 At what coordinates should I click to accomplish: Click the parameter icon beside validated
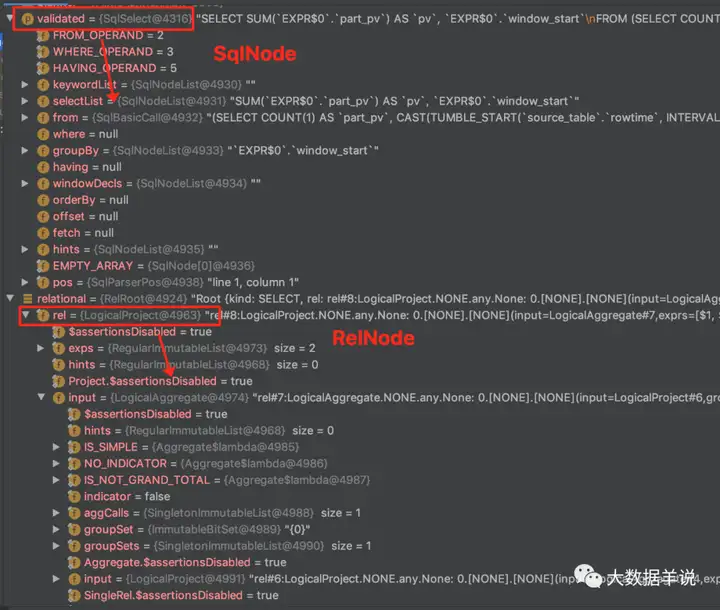tap(28, 19)
